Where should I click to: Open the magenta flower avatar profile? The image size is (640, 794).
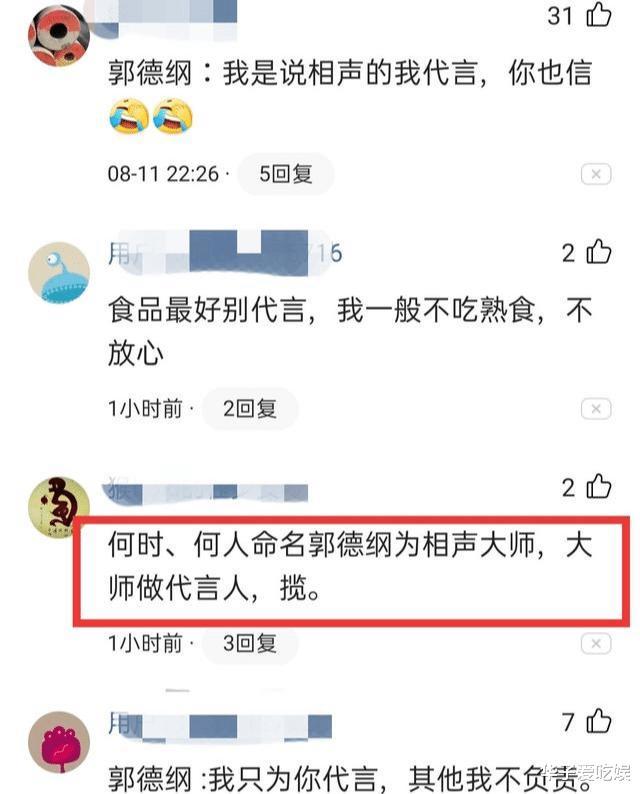point(59,742)
